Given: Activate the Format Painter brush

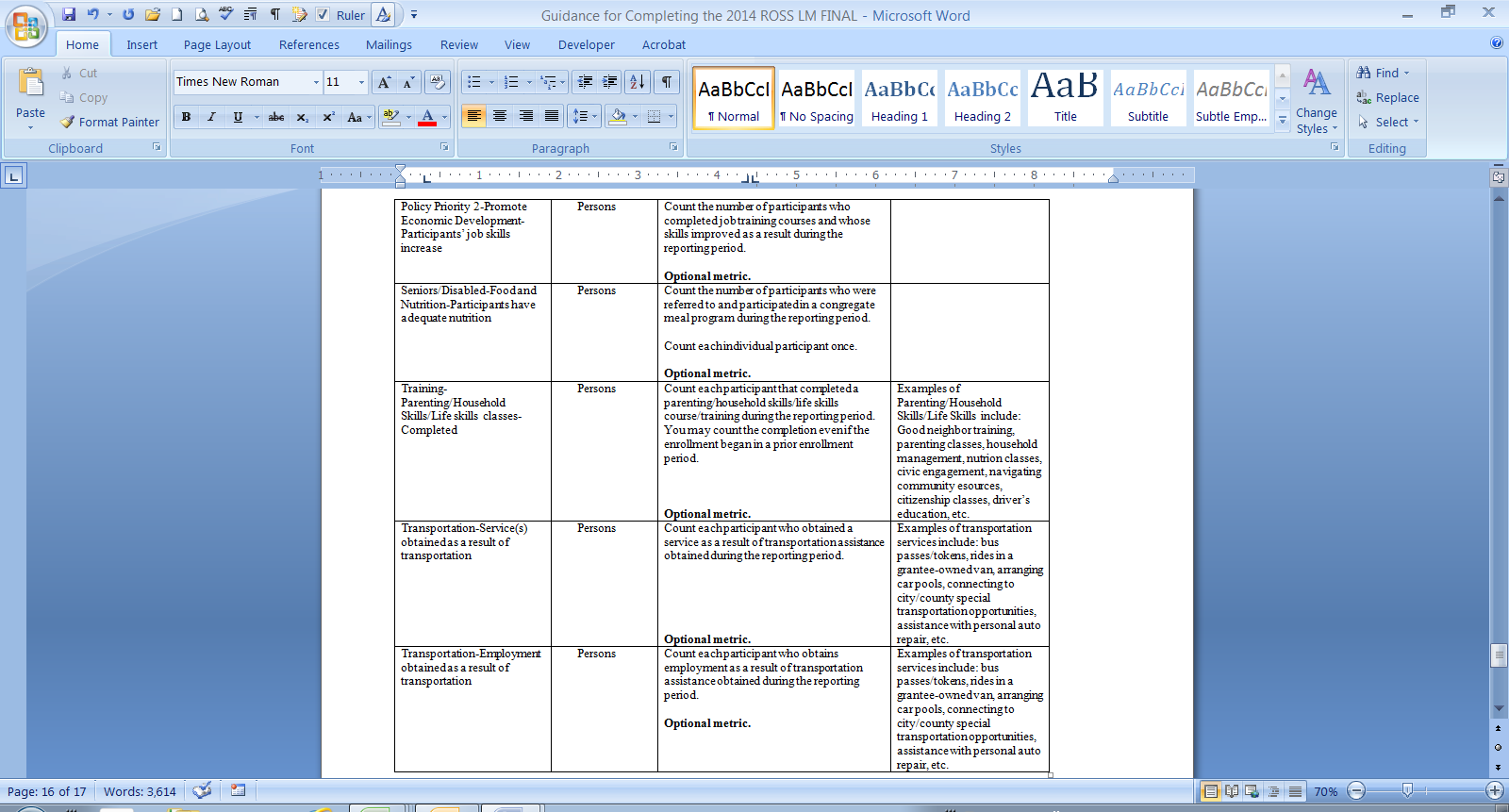Looking at the screenshot, I should (109, 122).
